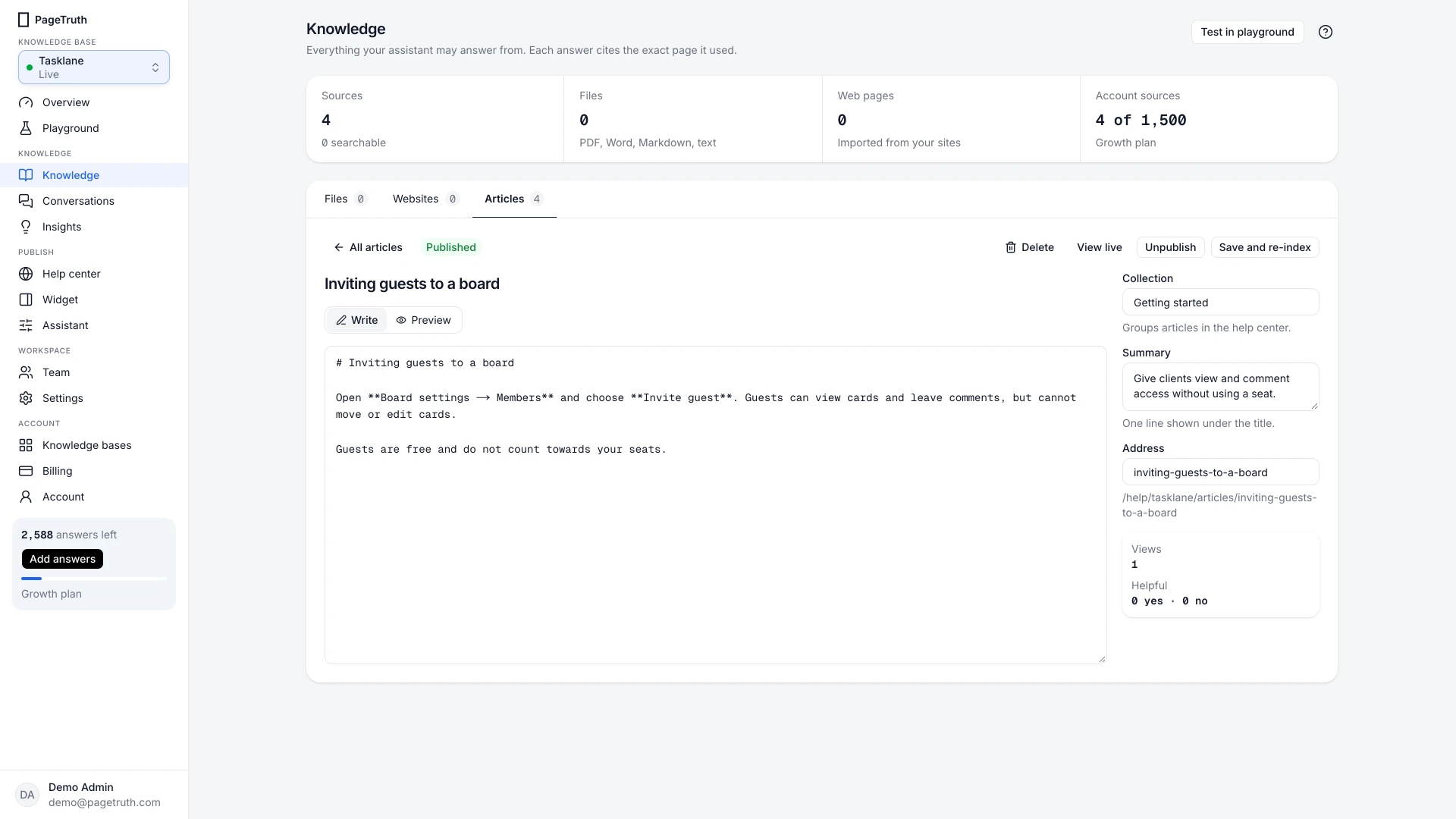Viewport: 1456px width, 819px height.
Task: Click the answers usage progress bar
Action: click(94, 579)
